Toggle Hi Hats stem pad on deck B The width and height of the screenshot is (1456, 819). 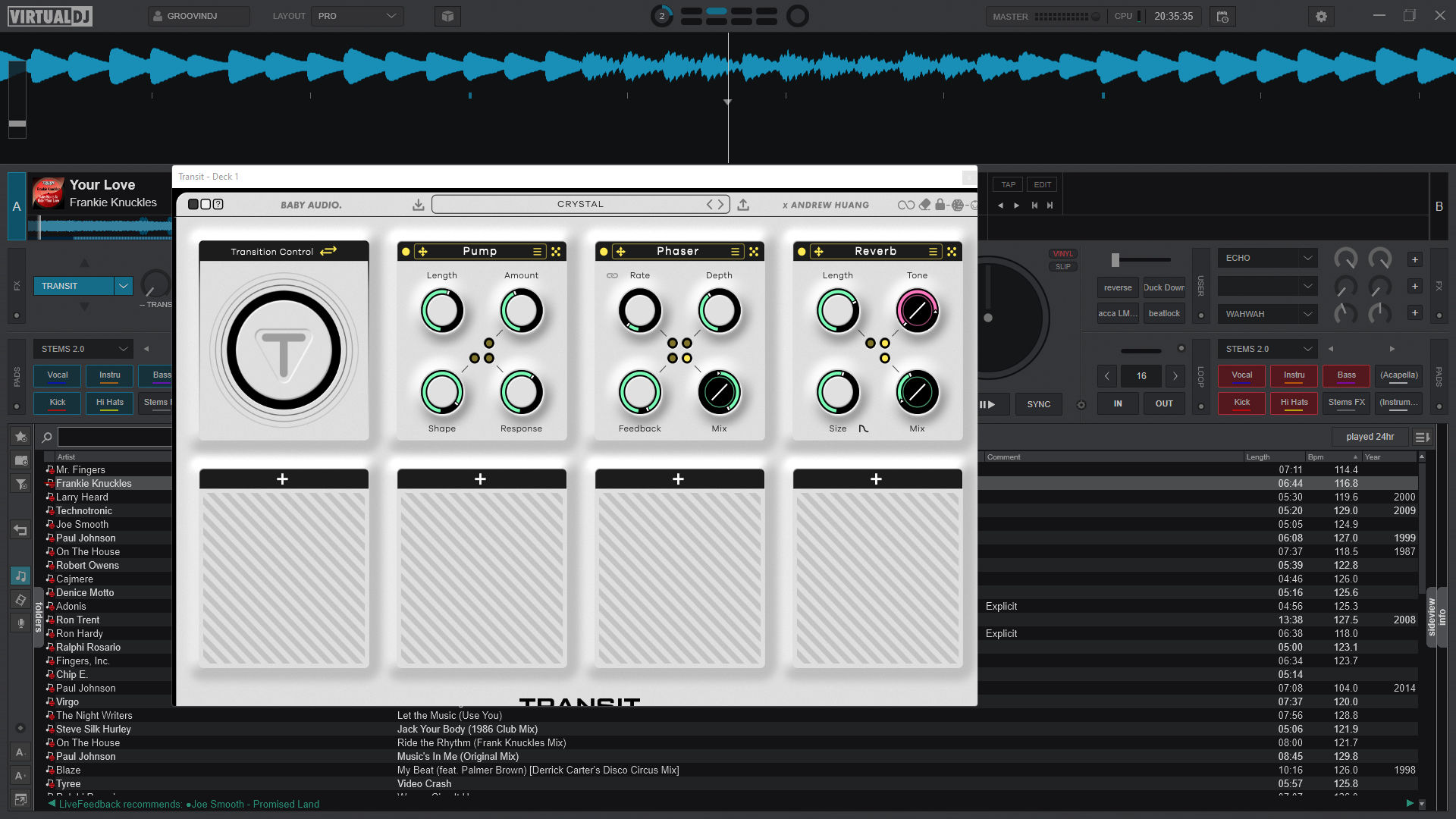[1294, 403]
